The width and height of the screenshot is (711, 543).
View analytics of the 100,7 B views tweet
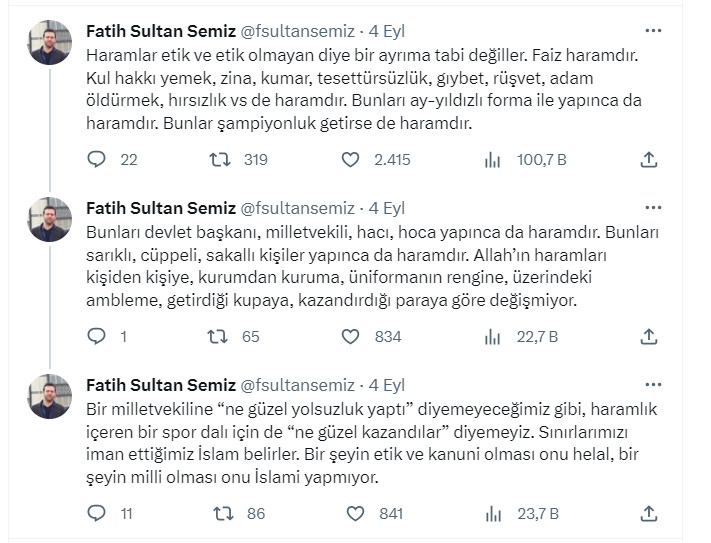(x=492, y=159)
